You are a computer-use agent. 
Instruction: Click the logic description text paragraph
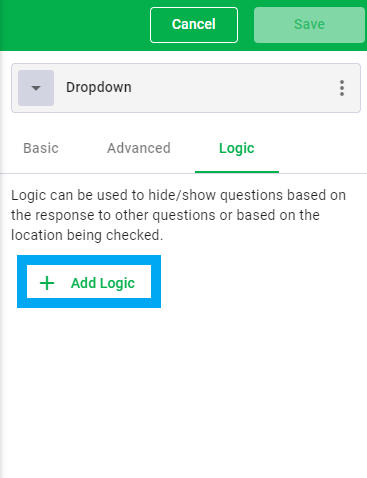178,215
